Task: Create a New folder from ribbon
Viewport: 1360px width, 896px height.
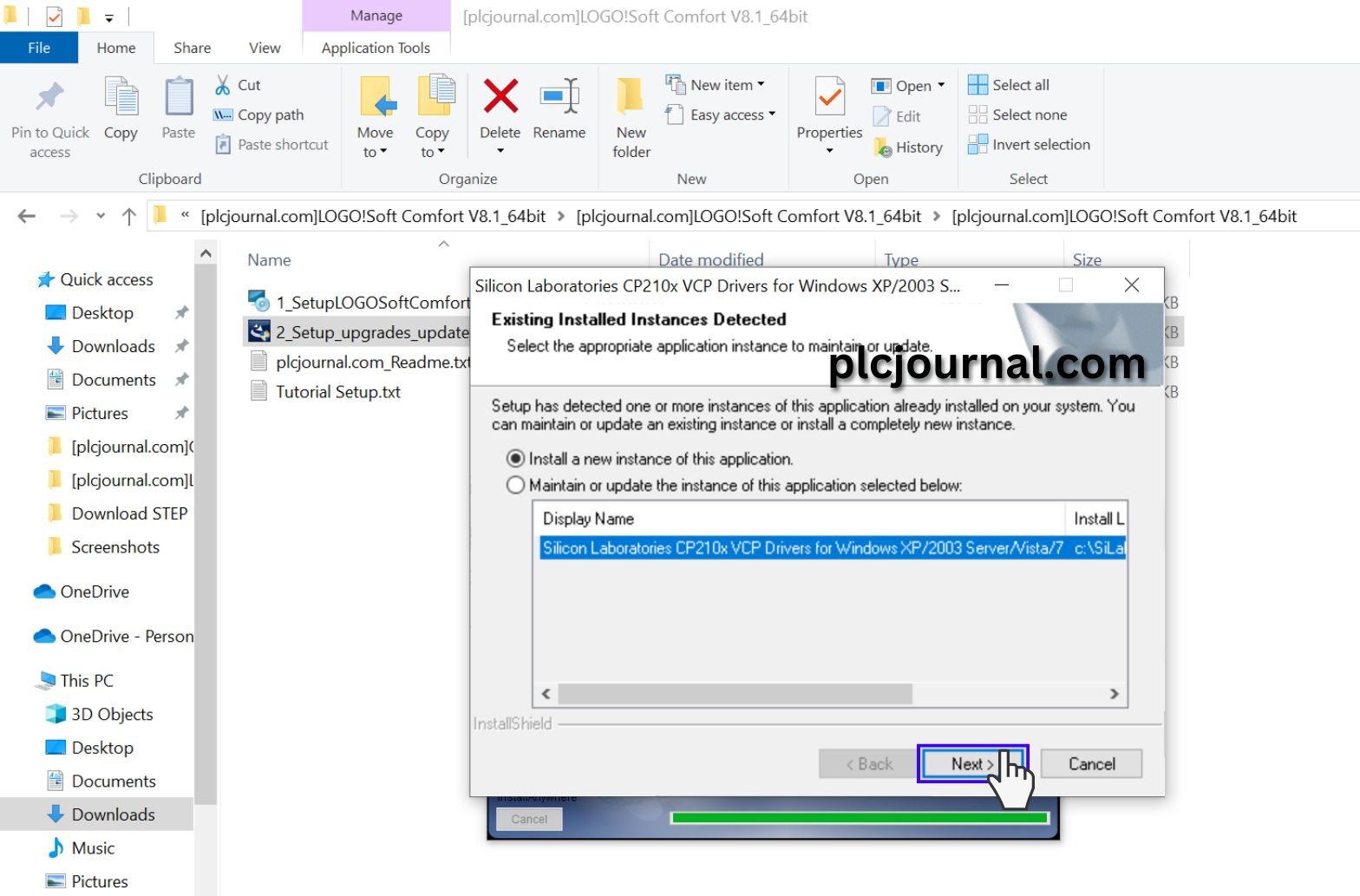Action: click(x=631, y=118)
